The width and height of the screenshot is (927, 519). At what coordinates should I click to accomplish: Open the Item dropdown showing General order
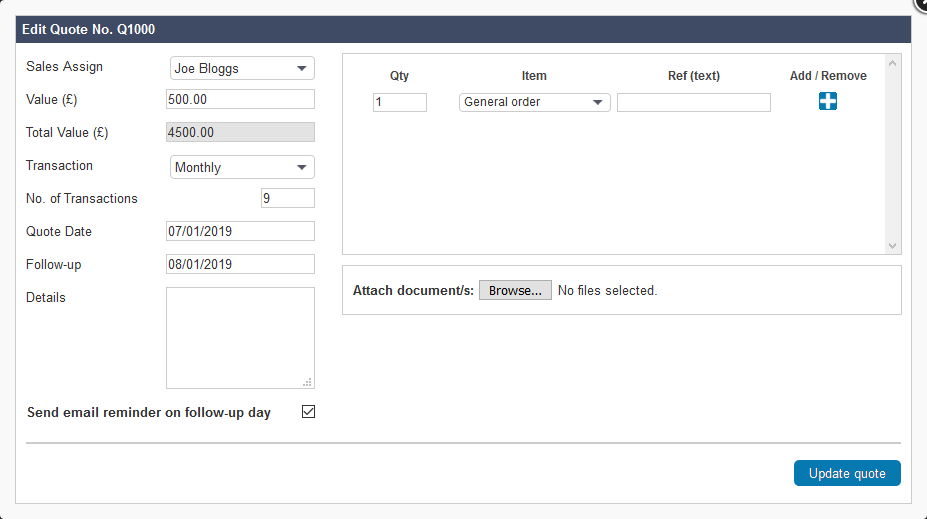pos(534,102)
